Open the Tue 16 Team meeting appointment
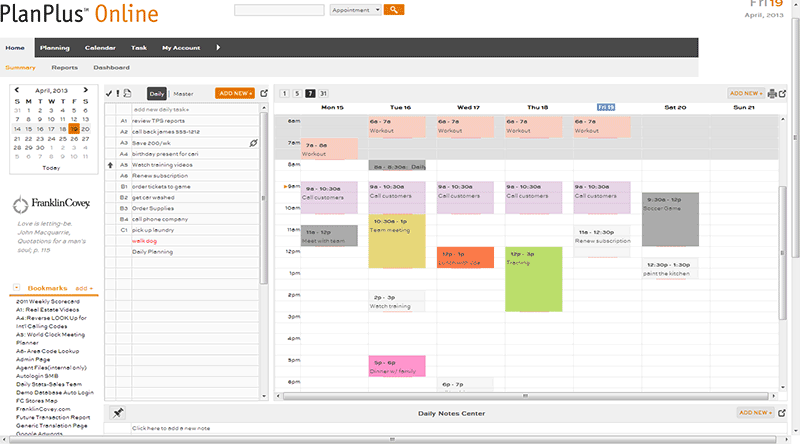The width and height of the screenshot is (800, 444). (x=397, y=241)
